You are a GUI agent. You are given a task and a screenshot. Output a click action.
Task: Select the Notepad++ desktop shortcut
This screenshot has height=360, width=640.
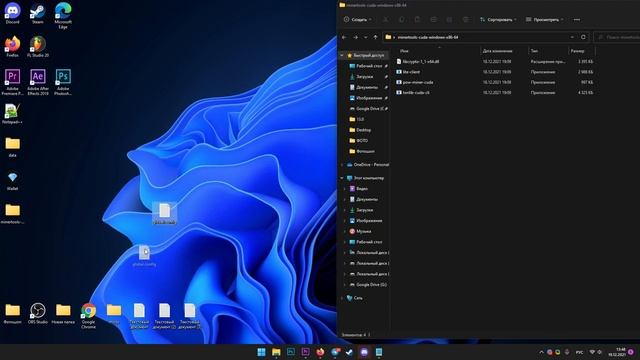[x=12, y=113]
